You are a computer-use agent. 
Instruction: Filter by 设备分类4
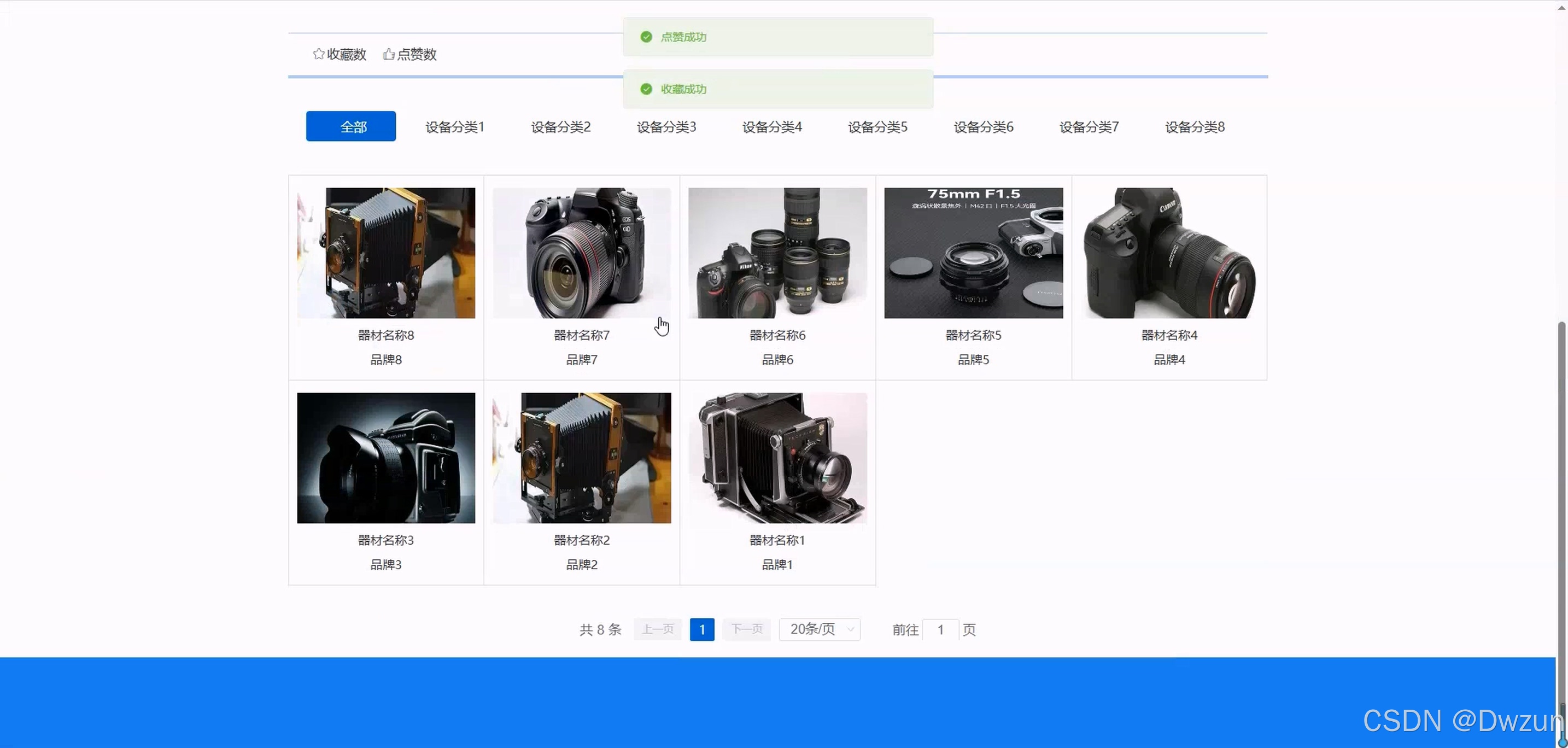tap(771, 127)
